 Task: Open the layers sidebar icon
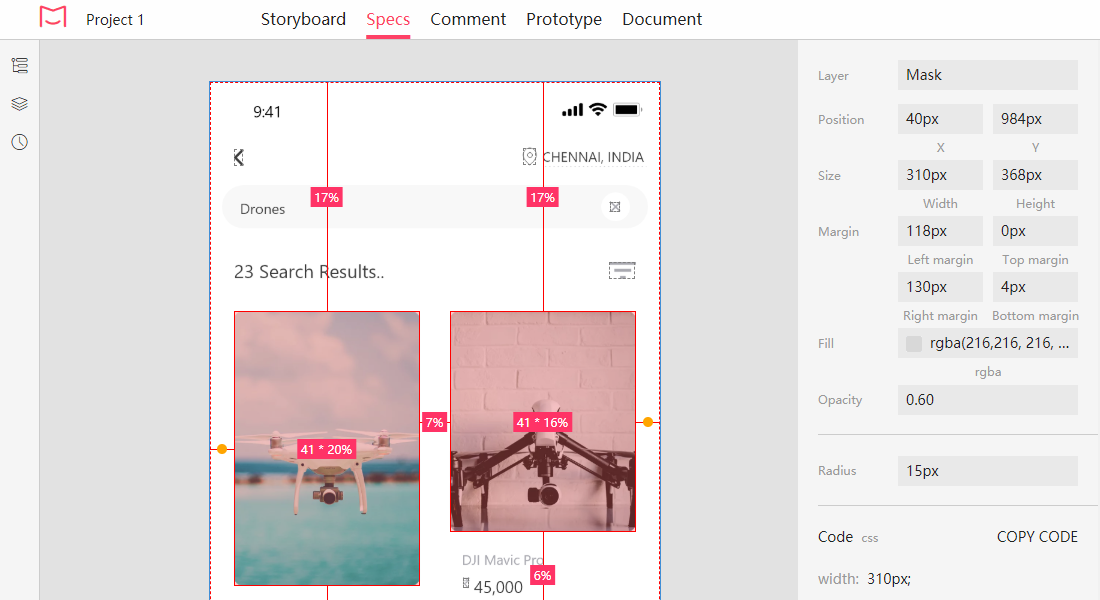click(20, 104)
